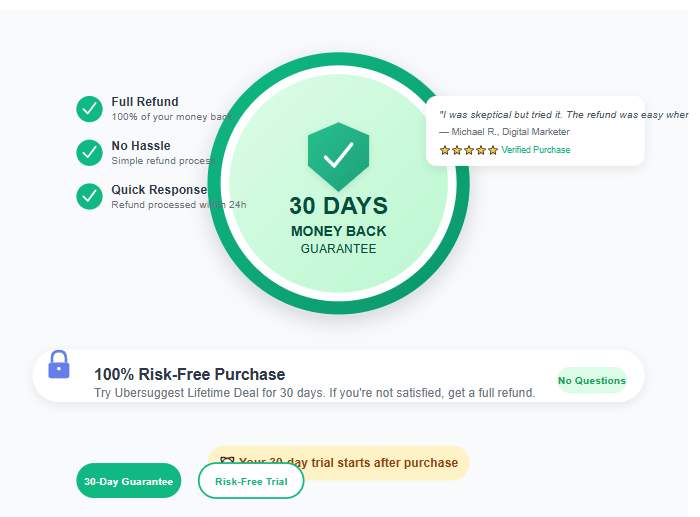Click the Verified Purchase link
The width and height of the screenshot is (700, 517).
536,150
